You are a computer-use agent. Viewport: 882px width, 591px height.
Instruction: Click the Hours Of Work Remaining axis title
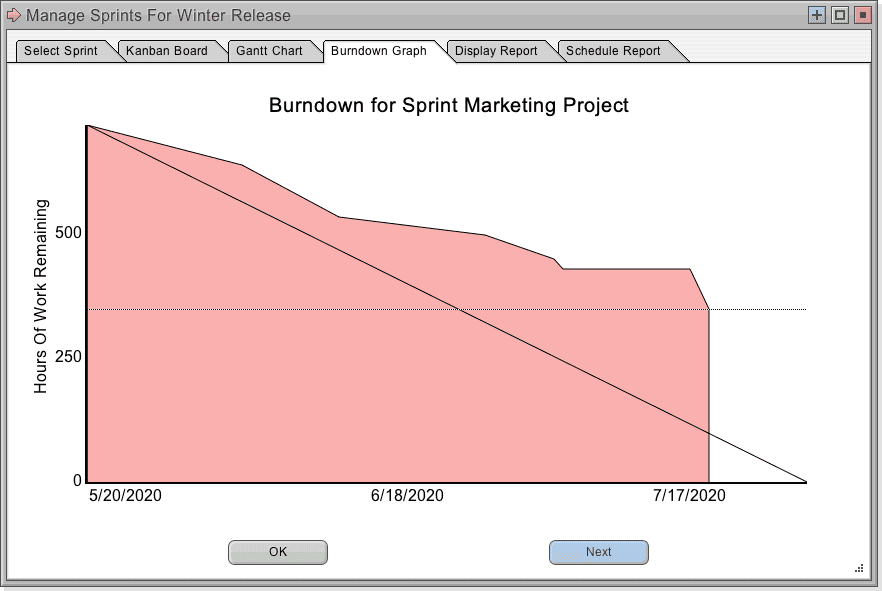pyautogui.click(x=40, y=296)
